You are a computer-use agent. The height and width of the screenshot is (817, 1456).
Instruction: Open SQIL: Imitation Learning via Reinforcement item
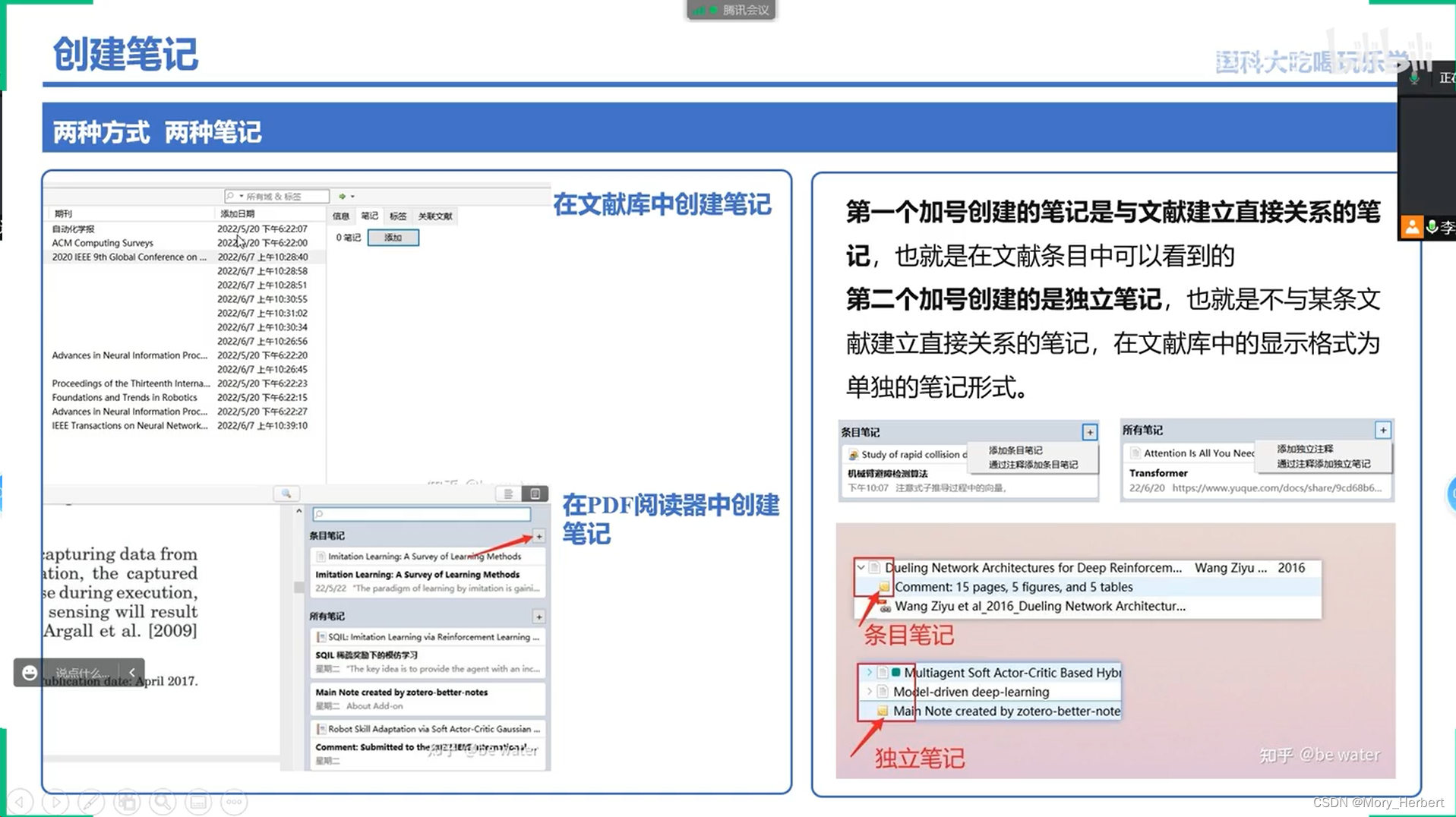pyautogui.click(x=428, y=637)
